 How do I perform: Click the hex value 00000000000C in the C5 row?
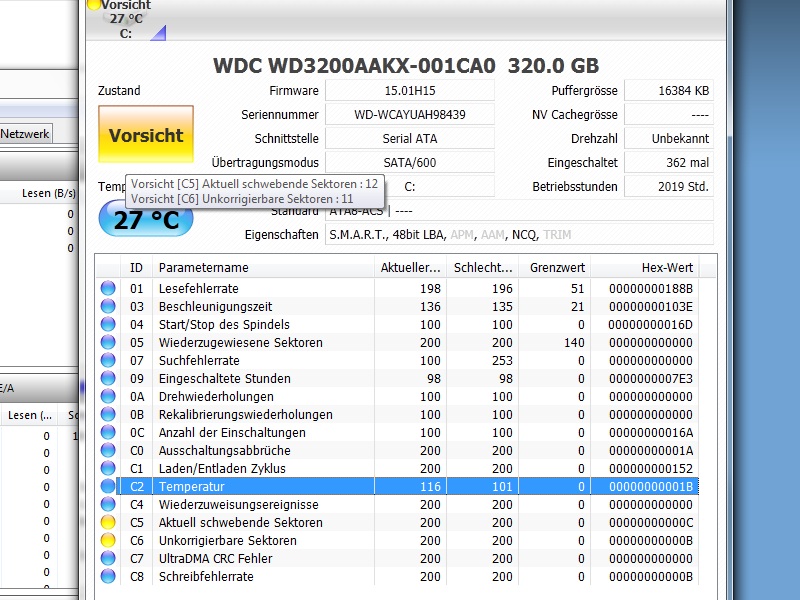point(651,522)
